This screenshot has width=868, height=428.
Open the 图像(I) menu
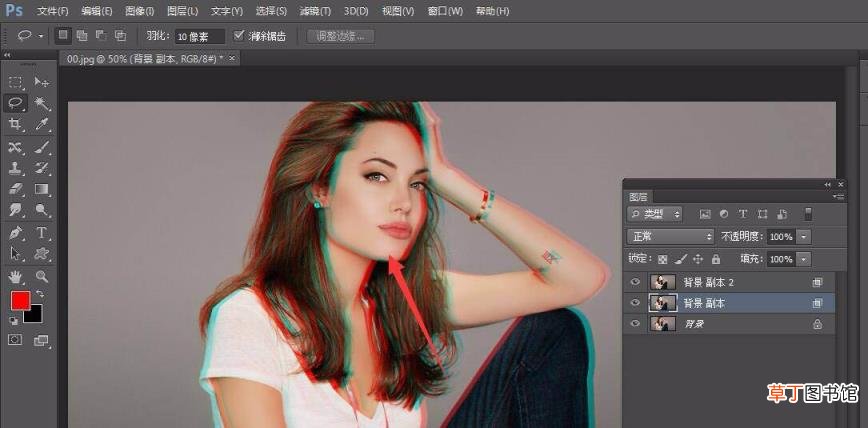click(x=140, y=11)
